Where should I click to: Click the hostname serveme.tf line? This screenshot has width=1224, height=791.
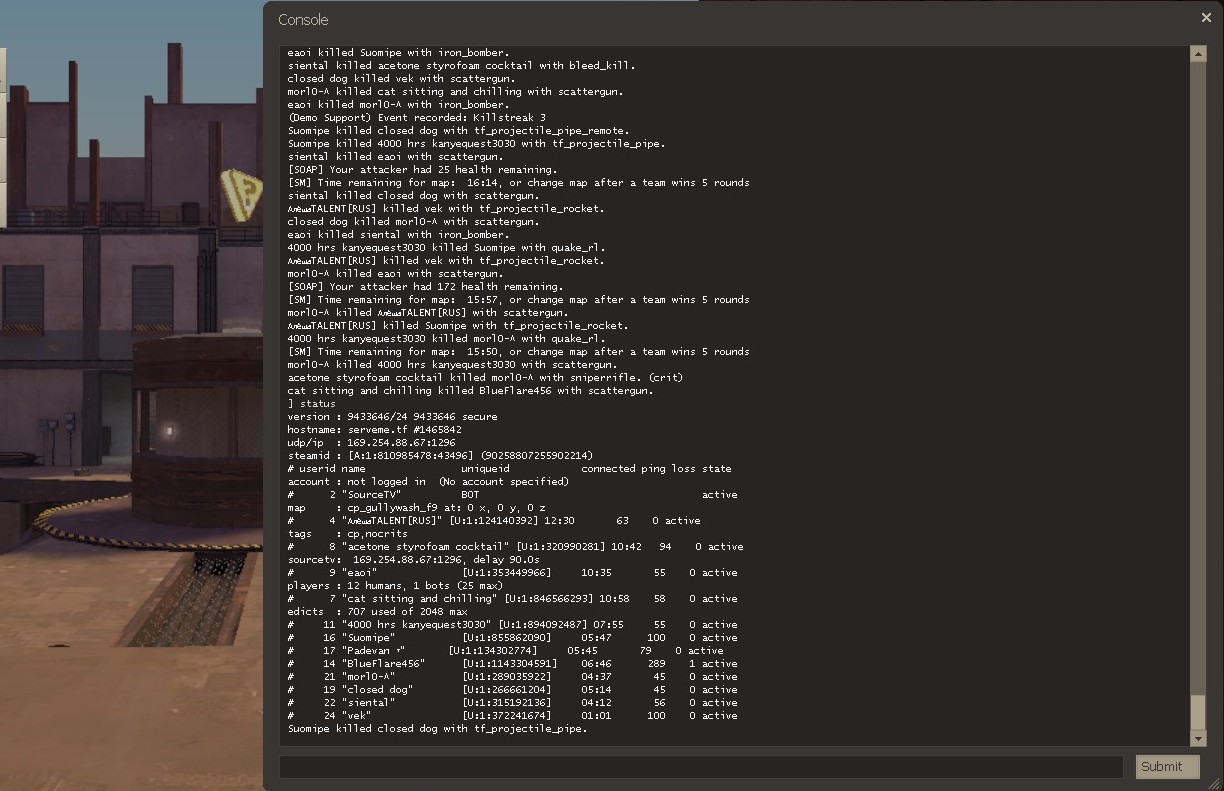362,430
